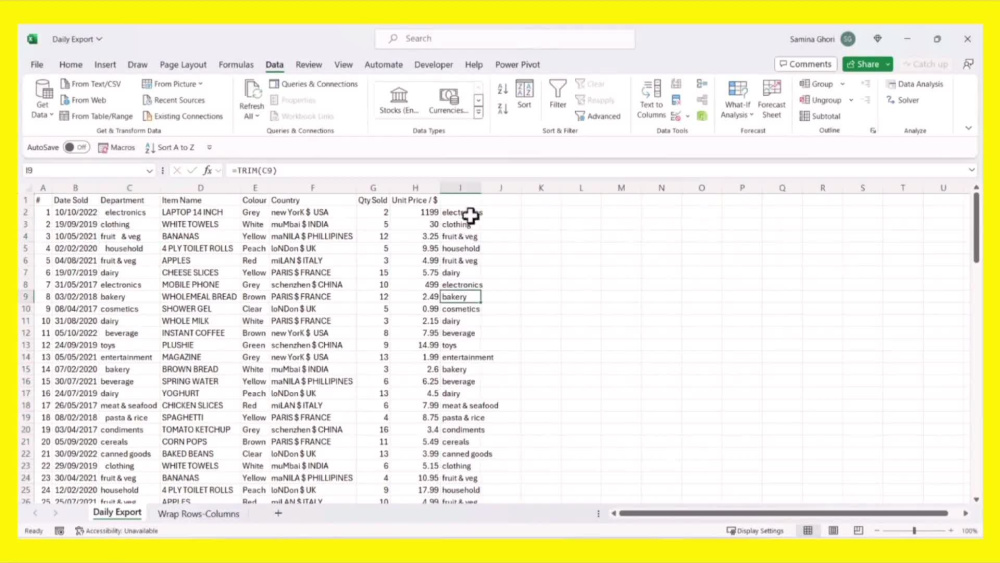
Task: Open What-If Analysis
Action: (x=737, y=99)
